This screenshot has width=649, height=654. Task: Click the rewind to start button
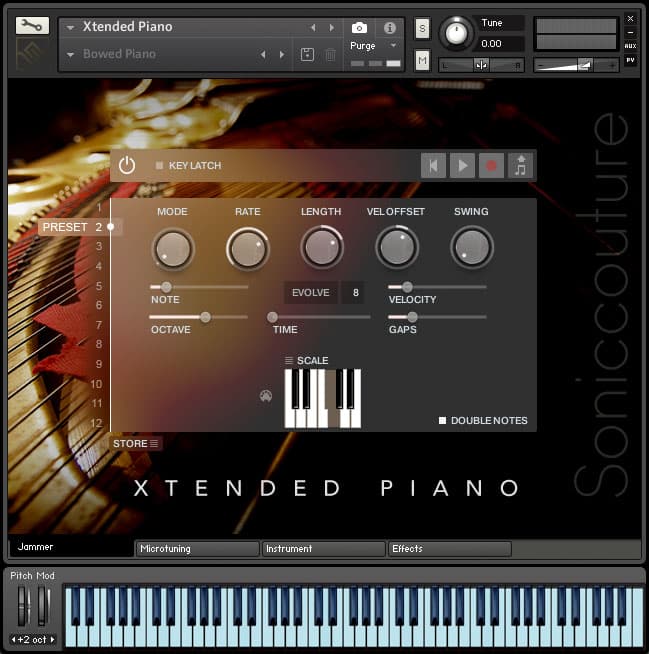[x=433, y=165]
